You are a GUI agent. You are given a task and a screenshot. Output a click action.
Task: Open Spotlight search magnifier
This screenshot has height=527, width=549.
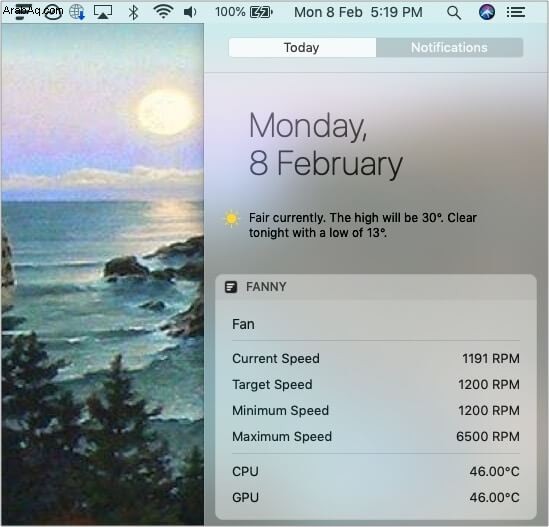[x=454, y=13]
